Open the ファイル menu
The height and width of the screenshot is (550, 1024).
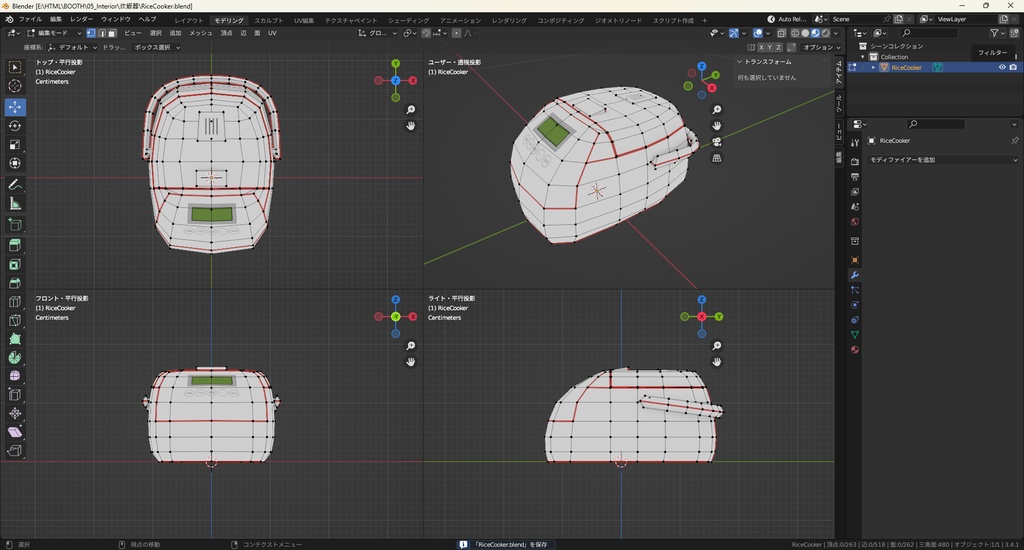31,19
